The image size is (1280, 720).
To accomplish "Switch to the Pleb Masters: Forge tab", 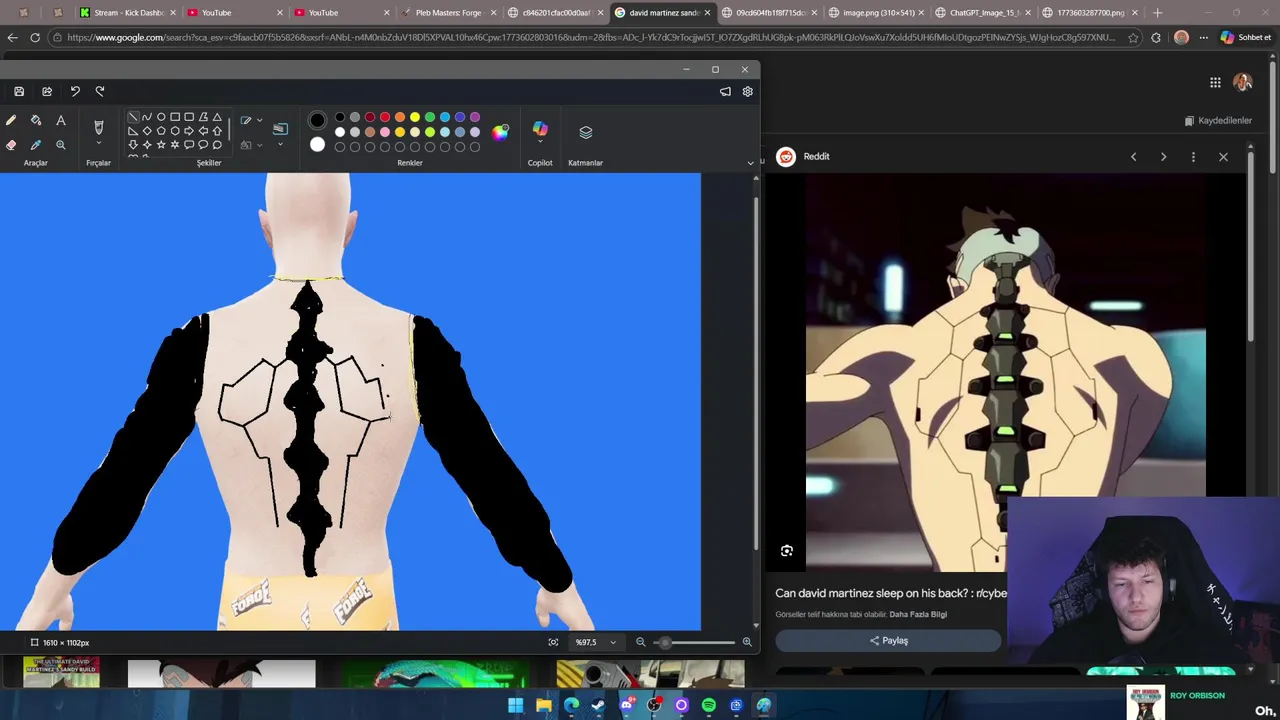I will 448,12.
